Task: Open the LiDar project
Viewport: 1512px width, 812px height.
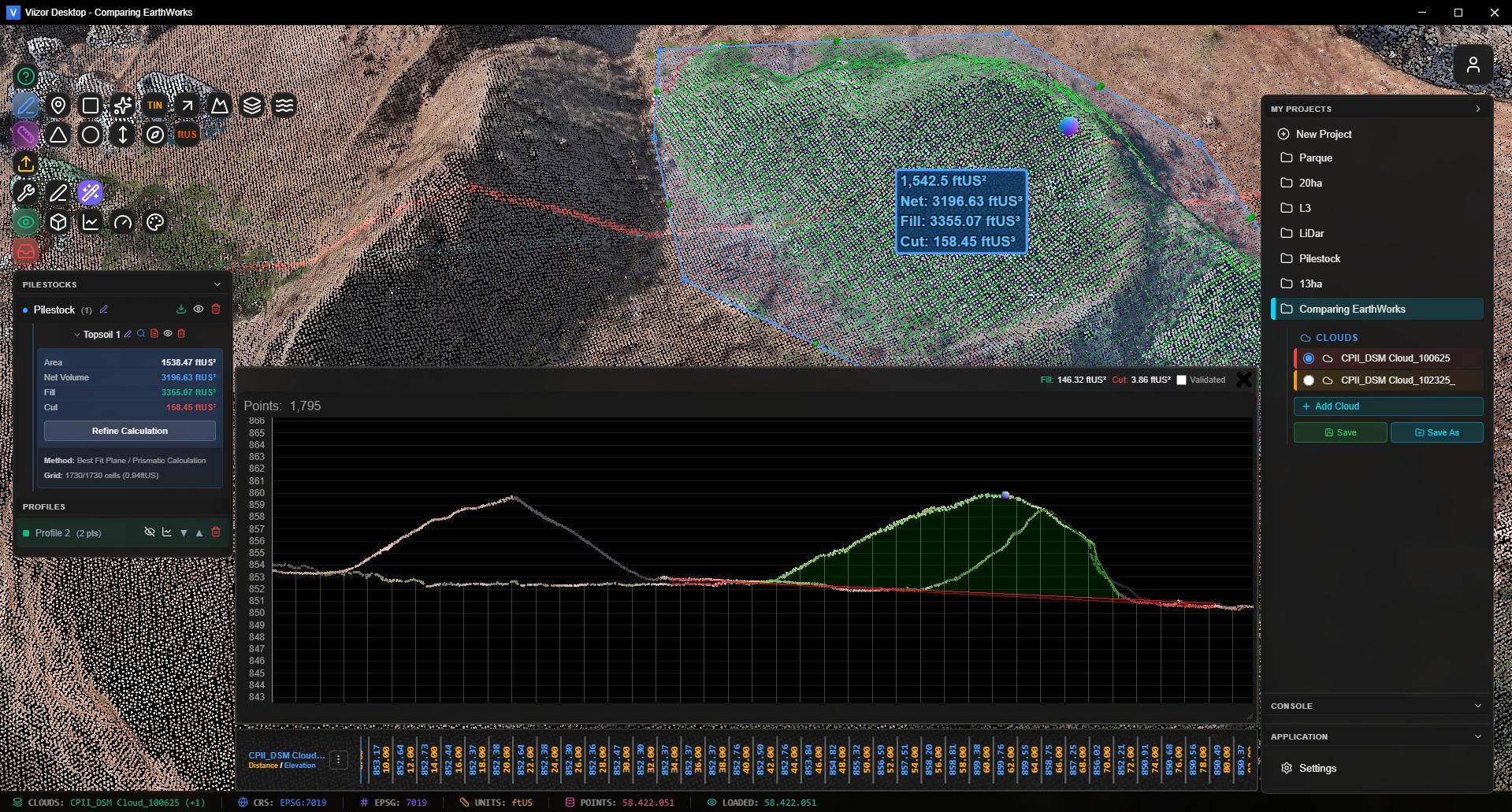Action: [1311, 233]
